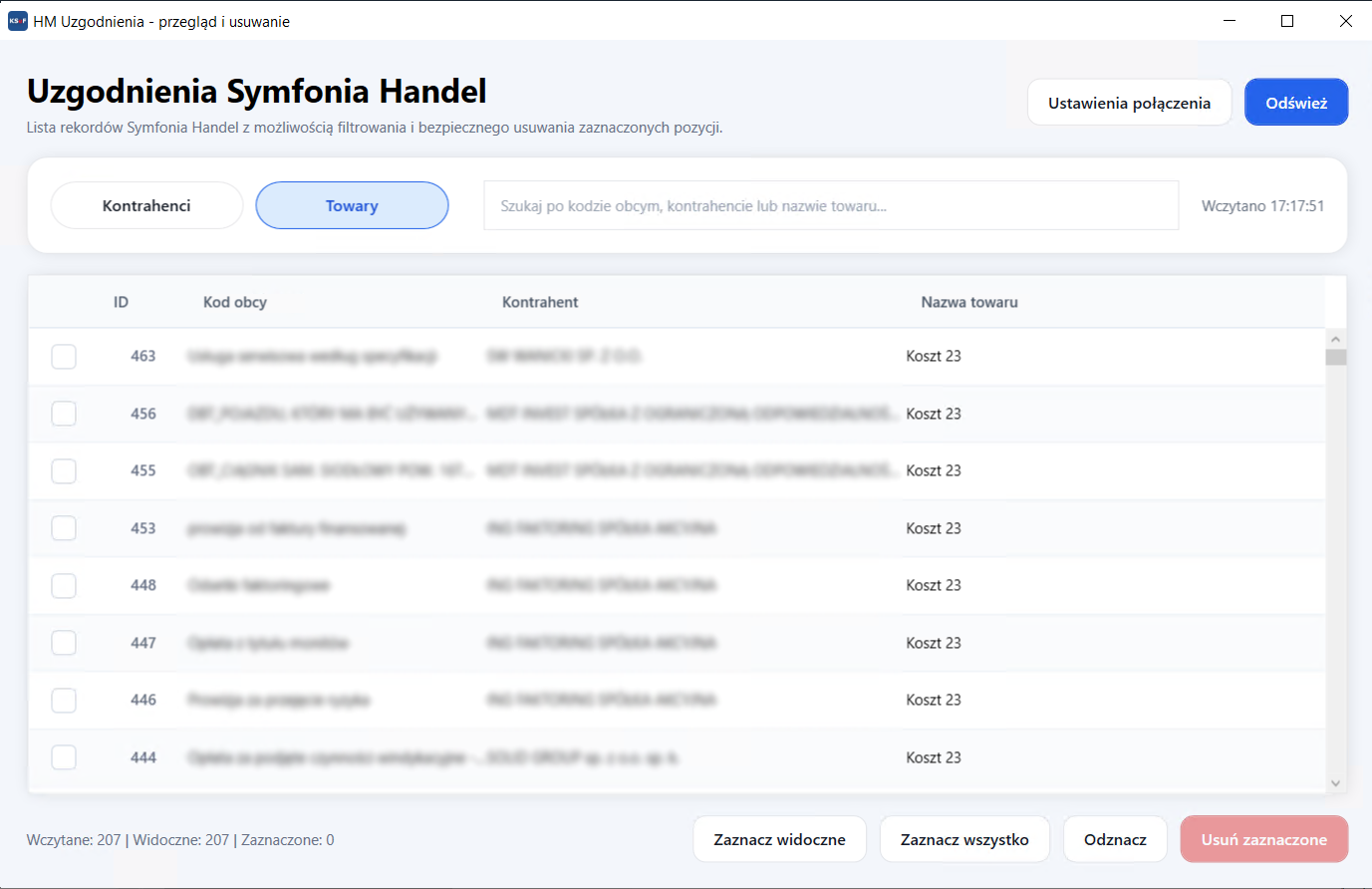The height and width of the screenshot is (889, 1372).
Task: Click the table scrollbar thumb
Action: tap(1336, 358)
